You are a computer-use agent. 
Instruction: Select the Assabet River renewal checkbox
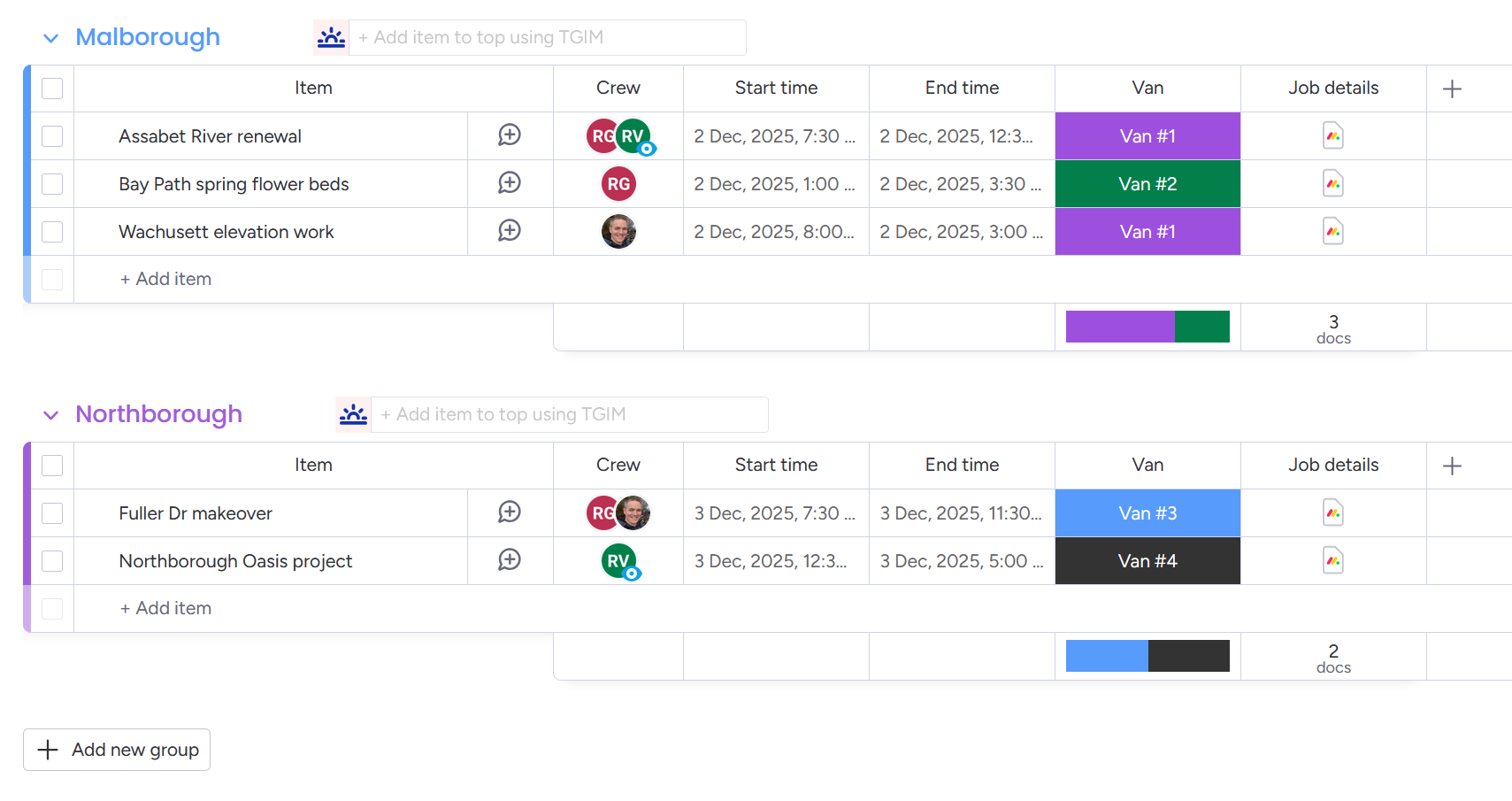click(53, 136)
